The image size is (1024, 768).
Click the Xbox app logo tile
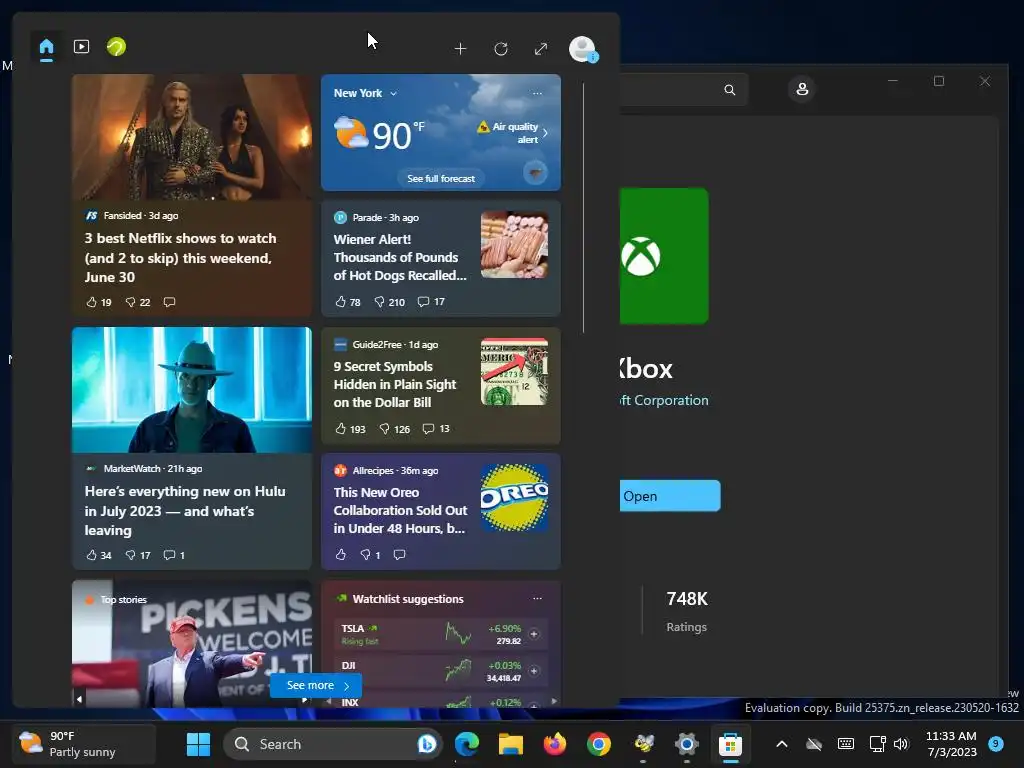[664, 256]
